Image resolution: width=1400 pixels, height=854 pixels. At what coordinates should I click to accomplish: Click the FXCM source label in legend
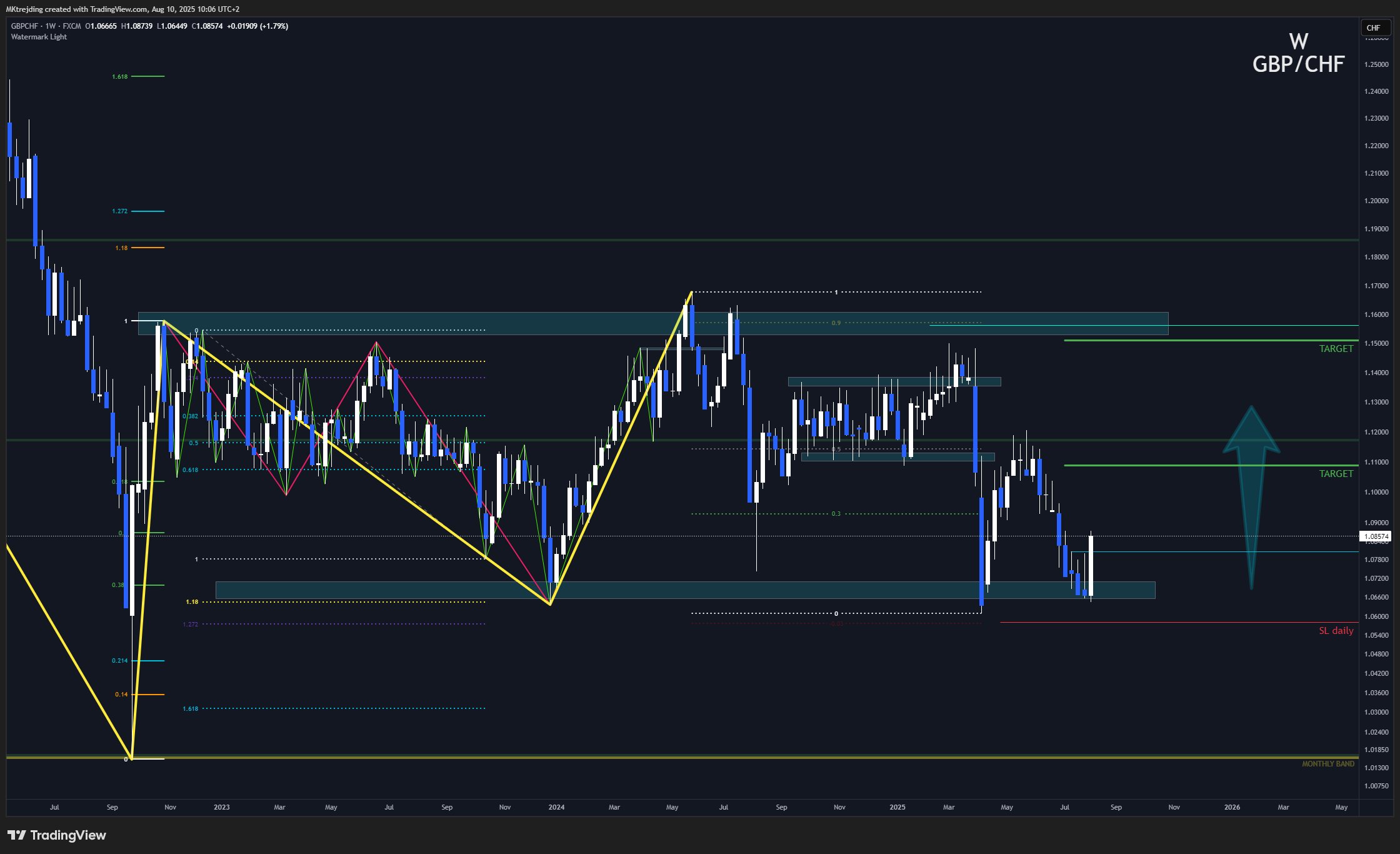point(72,26)
